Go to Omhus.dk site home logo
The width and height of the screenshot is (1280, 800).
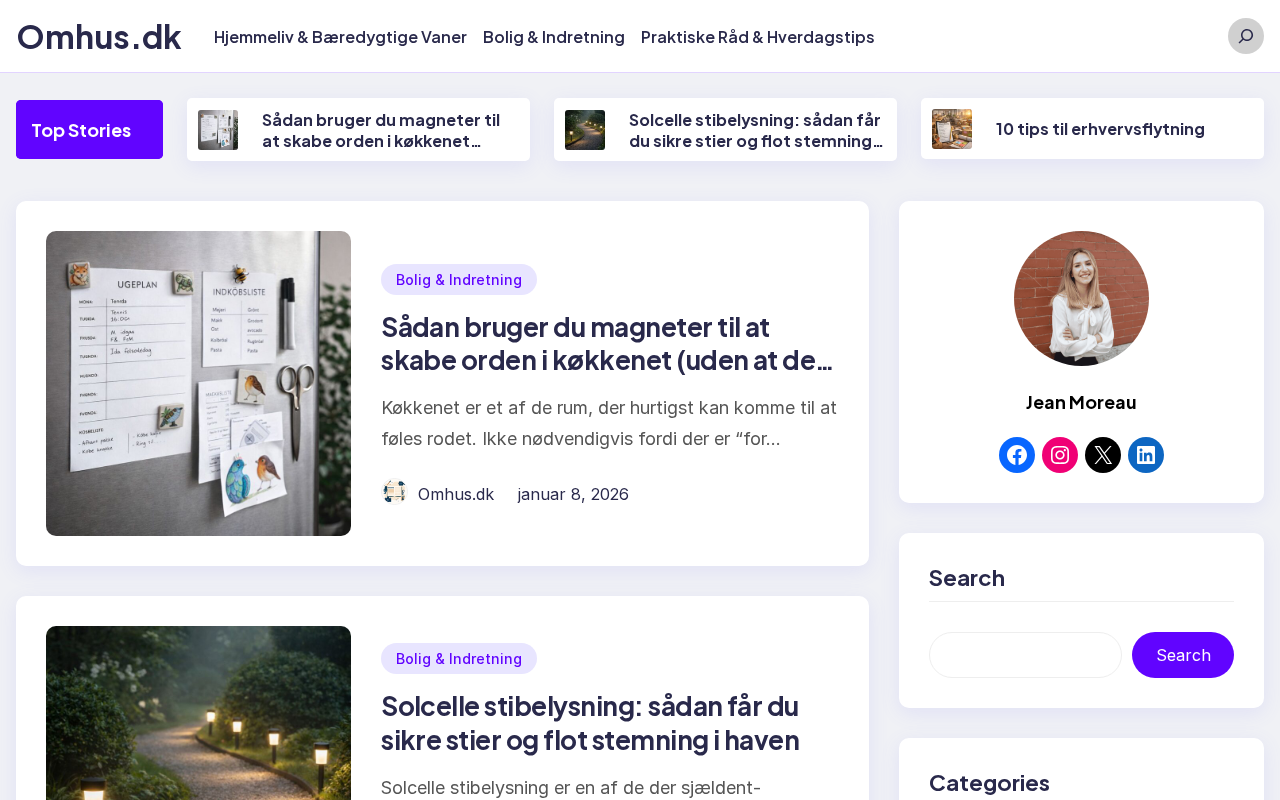tap(99, 37)
